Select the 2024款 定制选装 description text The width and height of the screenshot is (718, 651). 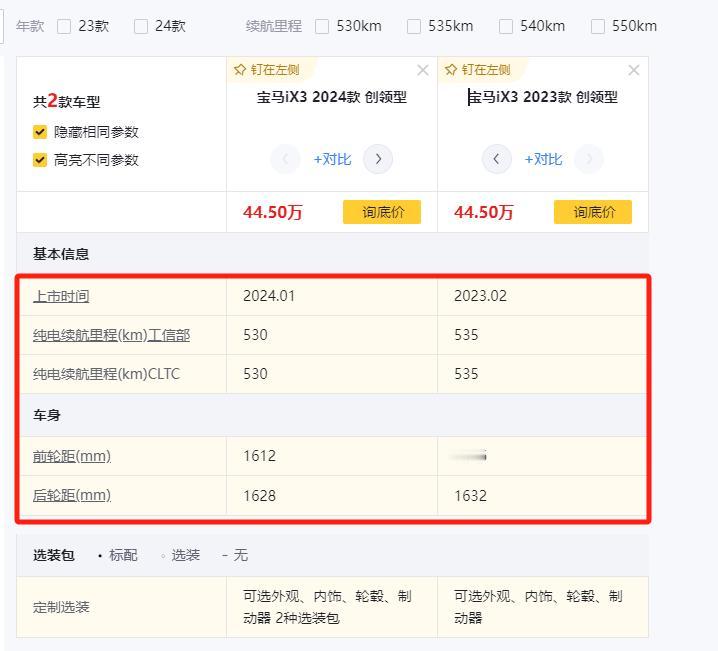(x=327, y=607)
